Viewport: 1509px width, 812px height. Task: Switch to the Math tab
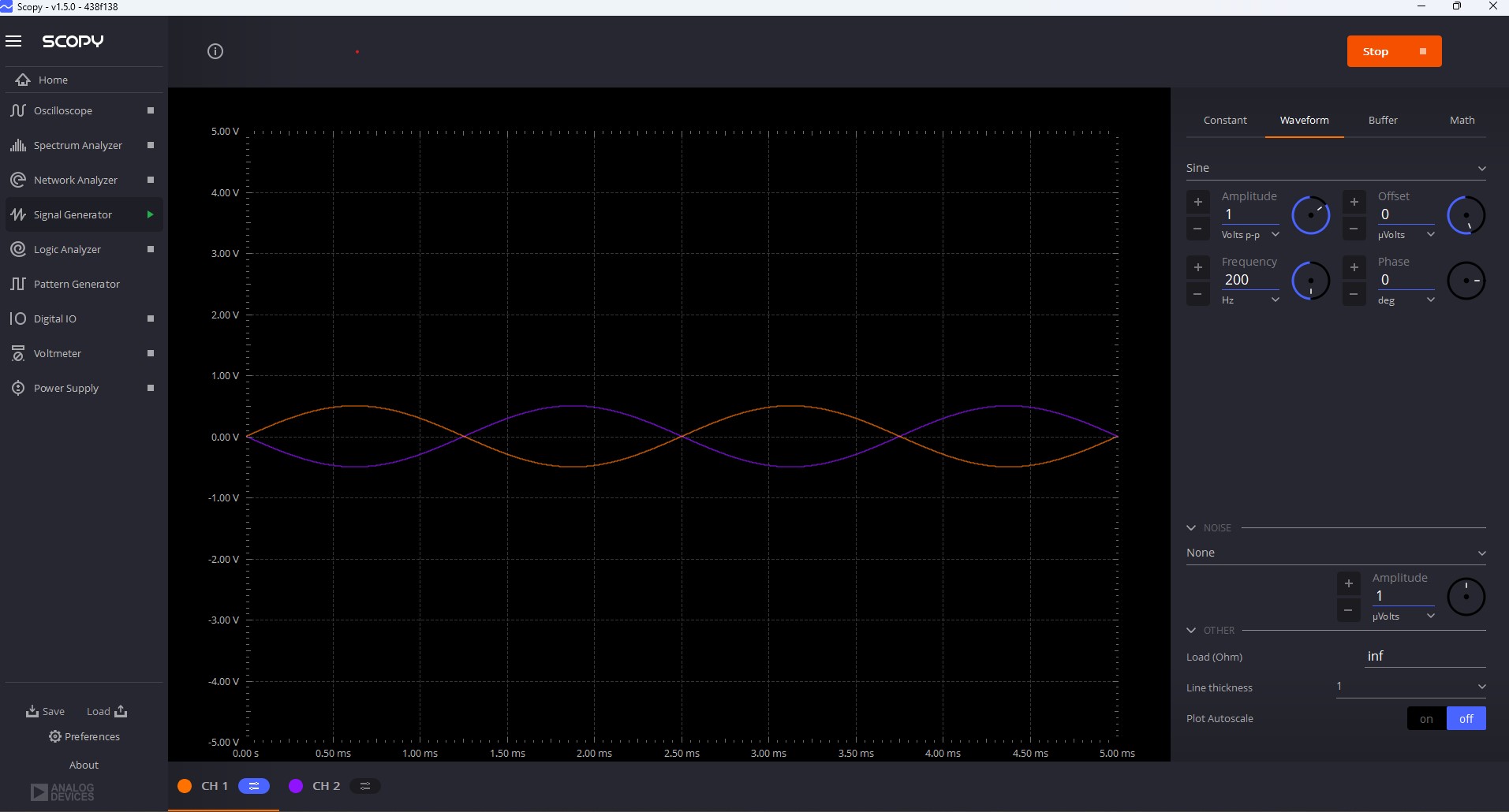tap(1462, 120)
